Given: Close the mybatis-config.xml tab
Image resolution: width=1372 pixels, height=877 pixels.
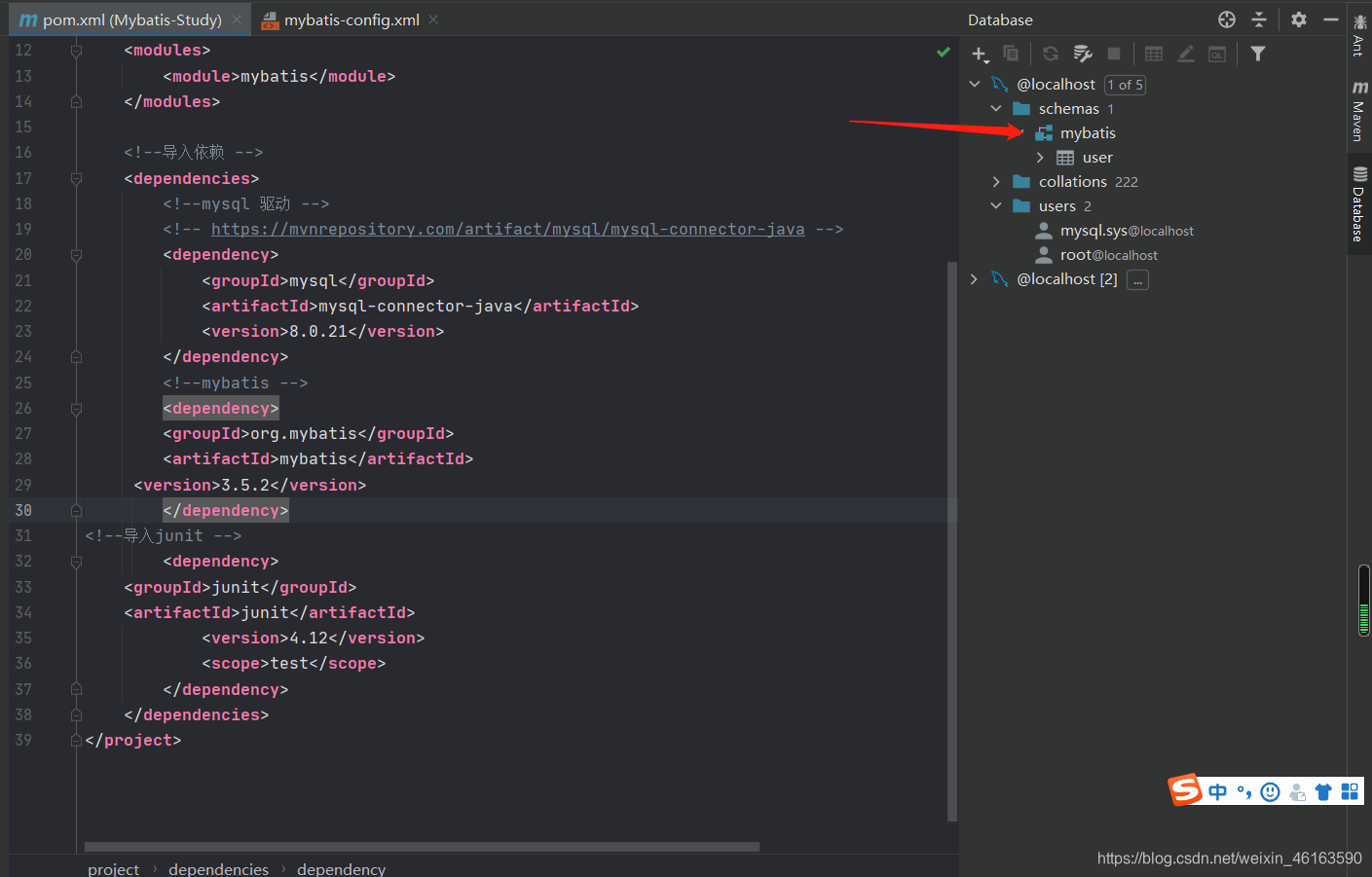Looking at the screenshot, I should coord(433,19).
